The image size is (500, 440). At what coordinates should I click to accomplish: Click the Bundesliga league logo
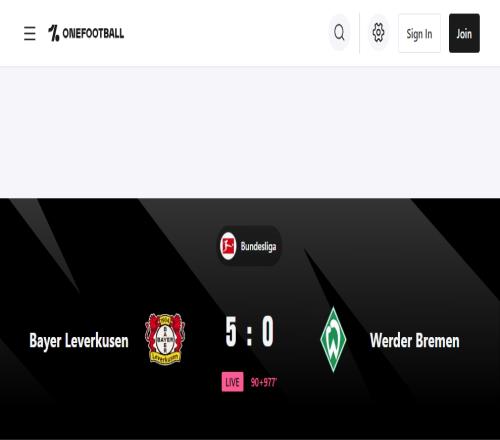point(228,246)
